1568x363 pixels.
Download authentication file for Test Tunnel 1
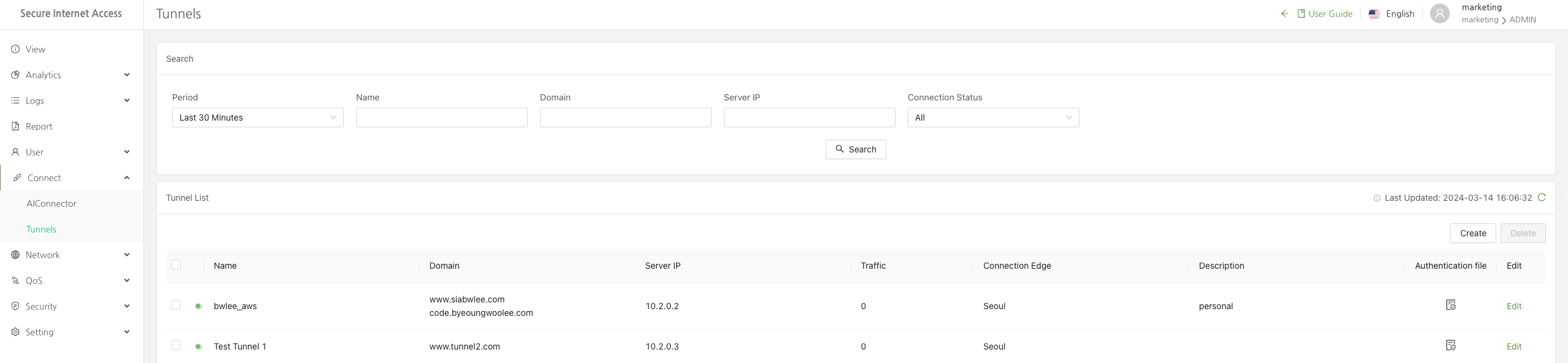pyautogui.click(x=1450, y=345)
